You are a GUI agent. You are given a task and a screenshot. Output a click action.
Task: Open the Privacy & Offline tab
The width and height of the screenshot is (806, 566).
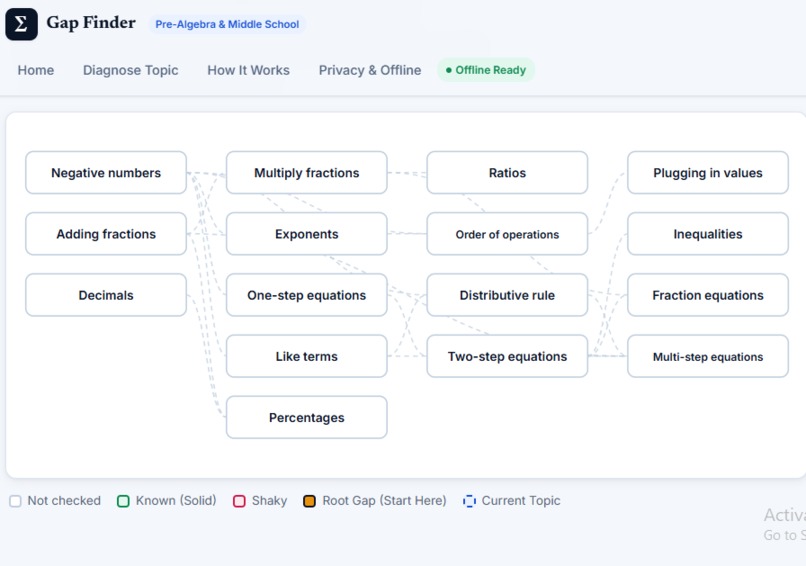point(370,70)
